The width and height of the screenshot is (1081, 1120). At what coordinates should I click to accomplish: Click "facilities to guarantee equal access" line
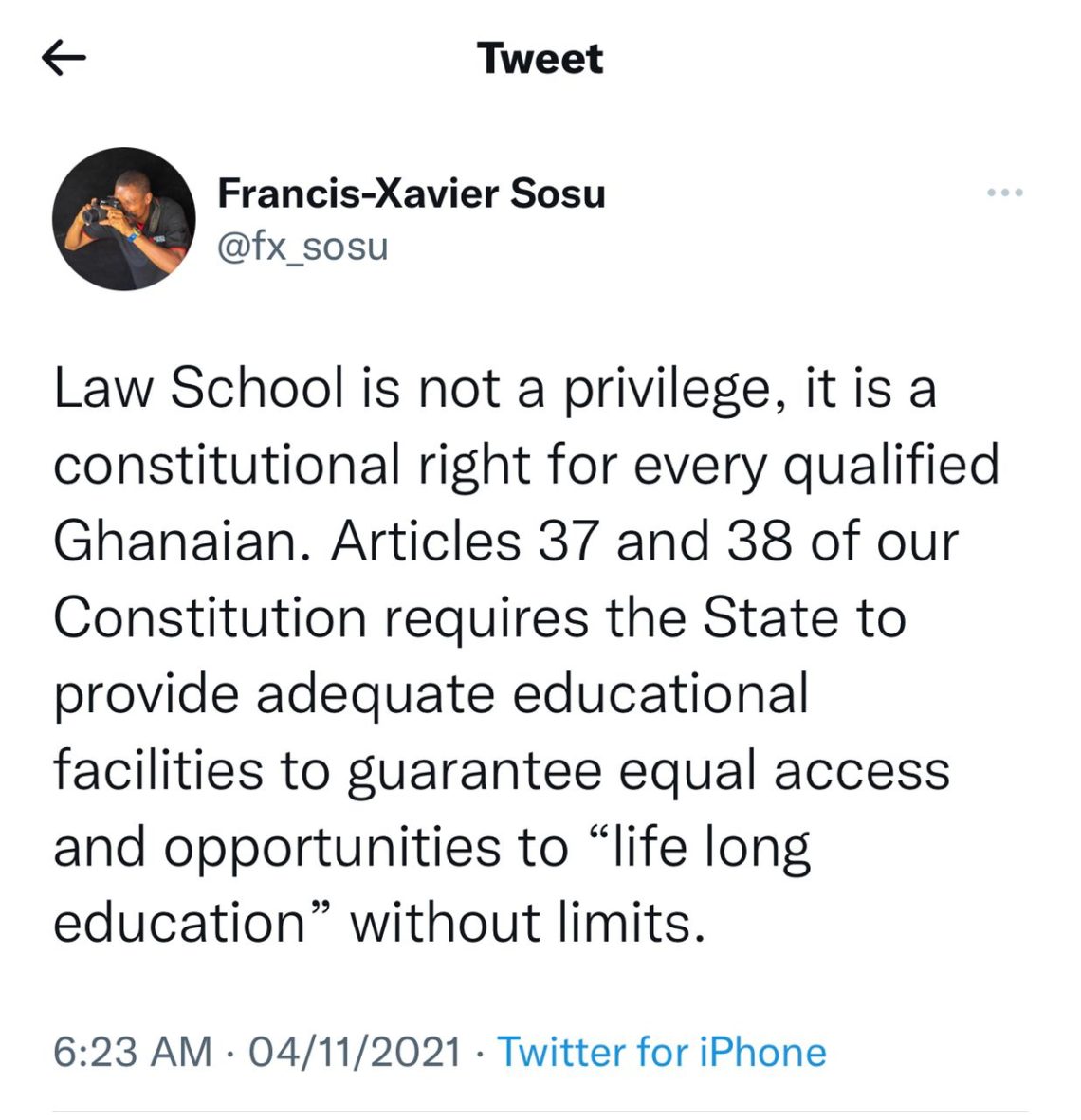pos(501,770)
